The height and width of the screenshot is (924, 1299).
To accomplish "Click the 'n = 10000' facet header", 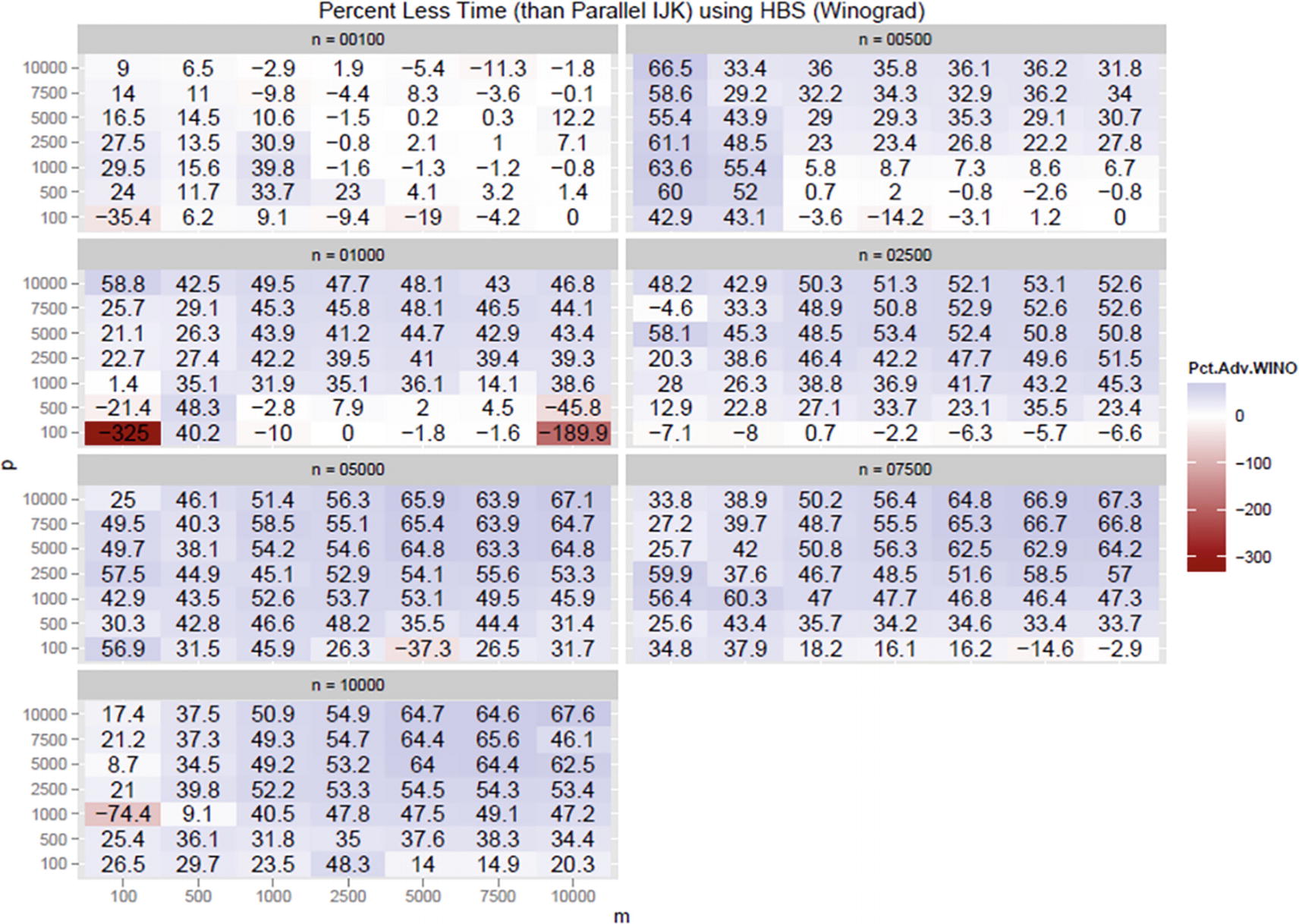I will point(348,685).
